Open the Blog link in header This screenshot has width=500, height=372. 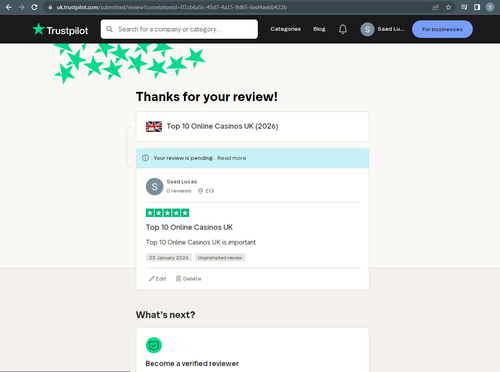[319, 29]
